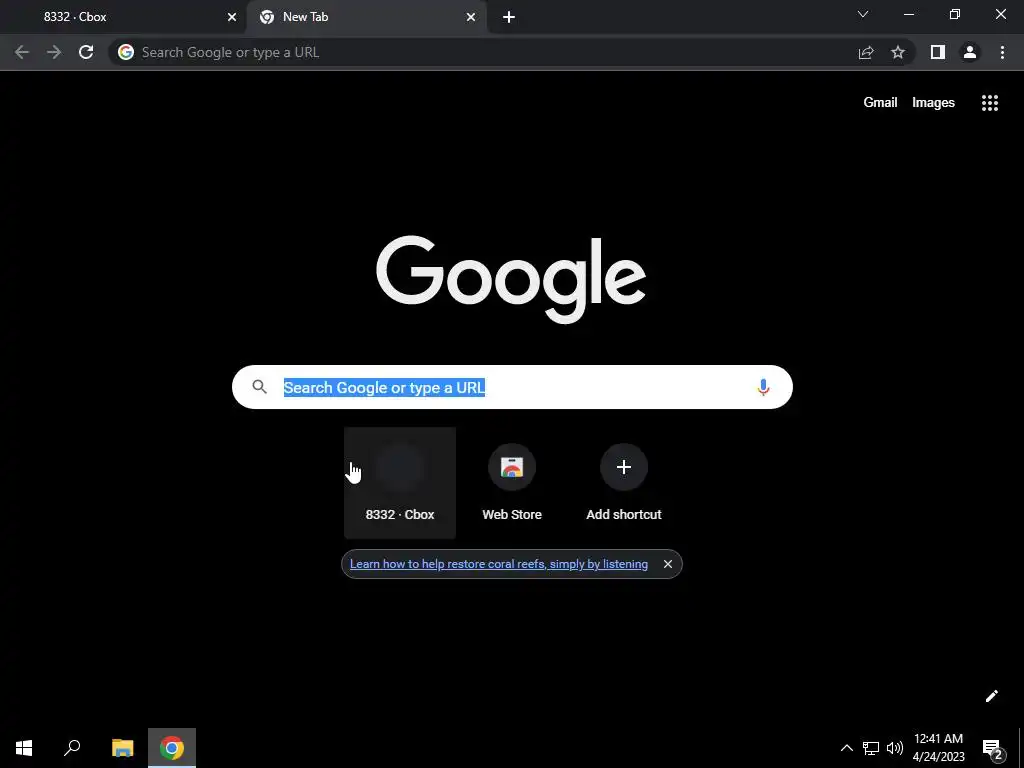The width and height of the screenshot is (1024, 768).
Task: Open a new tab with the plus button
Action: click(x=509, y=17)
